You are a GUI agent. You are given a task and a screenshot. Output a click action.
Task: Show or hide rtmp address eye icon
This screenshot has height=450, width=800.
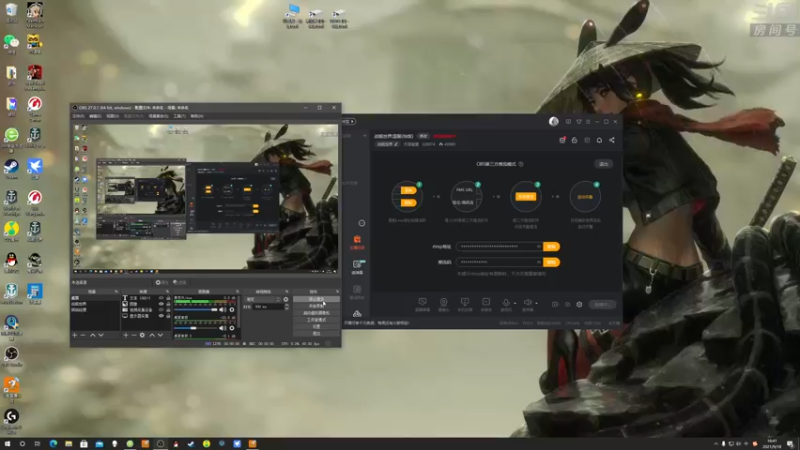[x=539, y=246]
